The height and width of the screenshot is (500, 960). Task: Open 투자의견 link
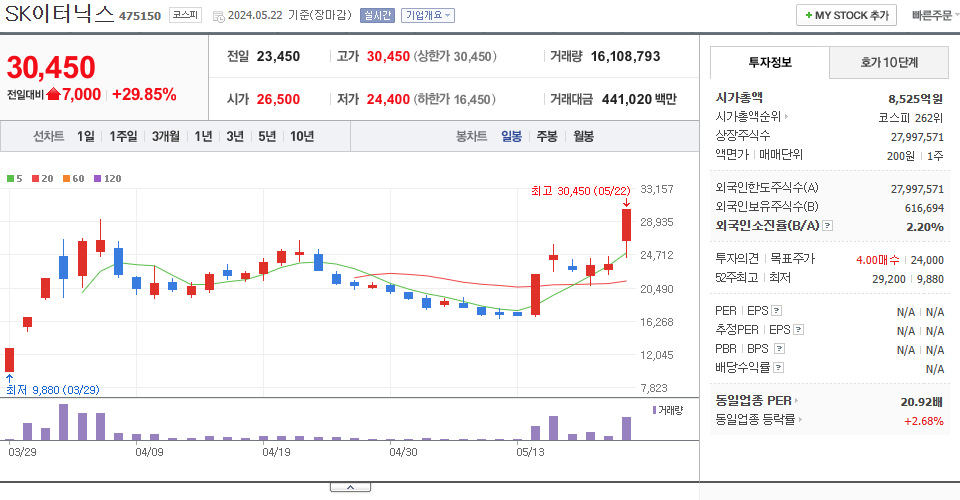(737, 259)
